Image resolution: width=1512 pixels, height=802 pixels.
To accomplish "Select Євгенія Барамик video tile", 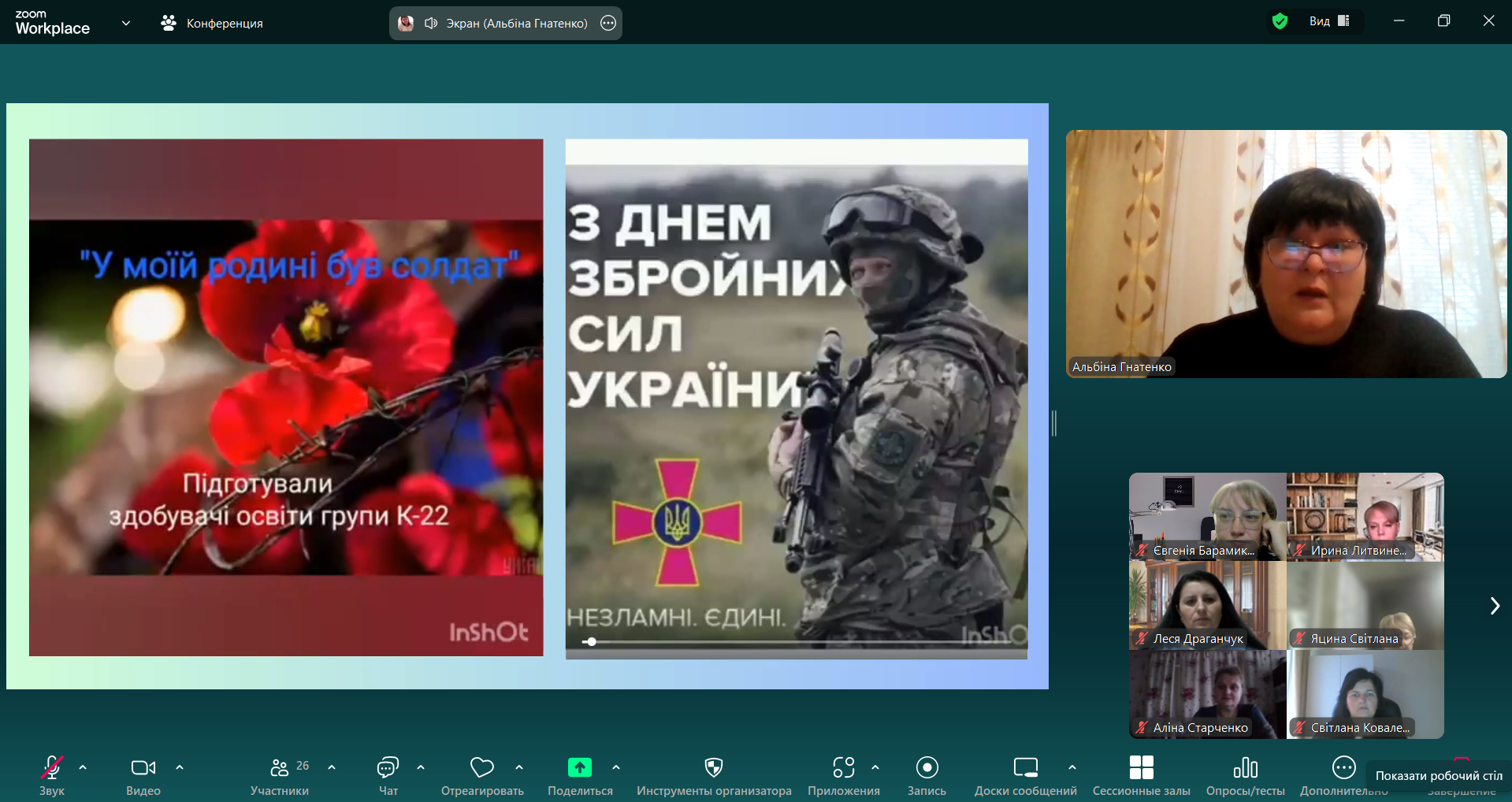I will coord(1208,517).
